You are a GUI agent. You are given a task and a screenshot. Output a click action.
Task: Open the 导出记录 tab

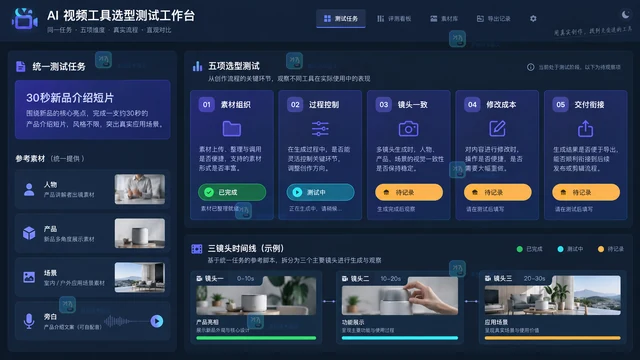[x=493, y=19]
